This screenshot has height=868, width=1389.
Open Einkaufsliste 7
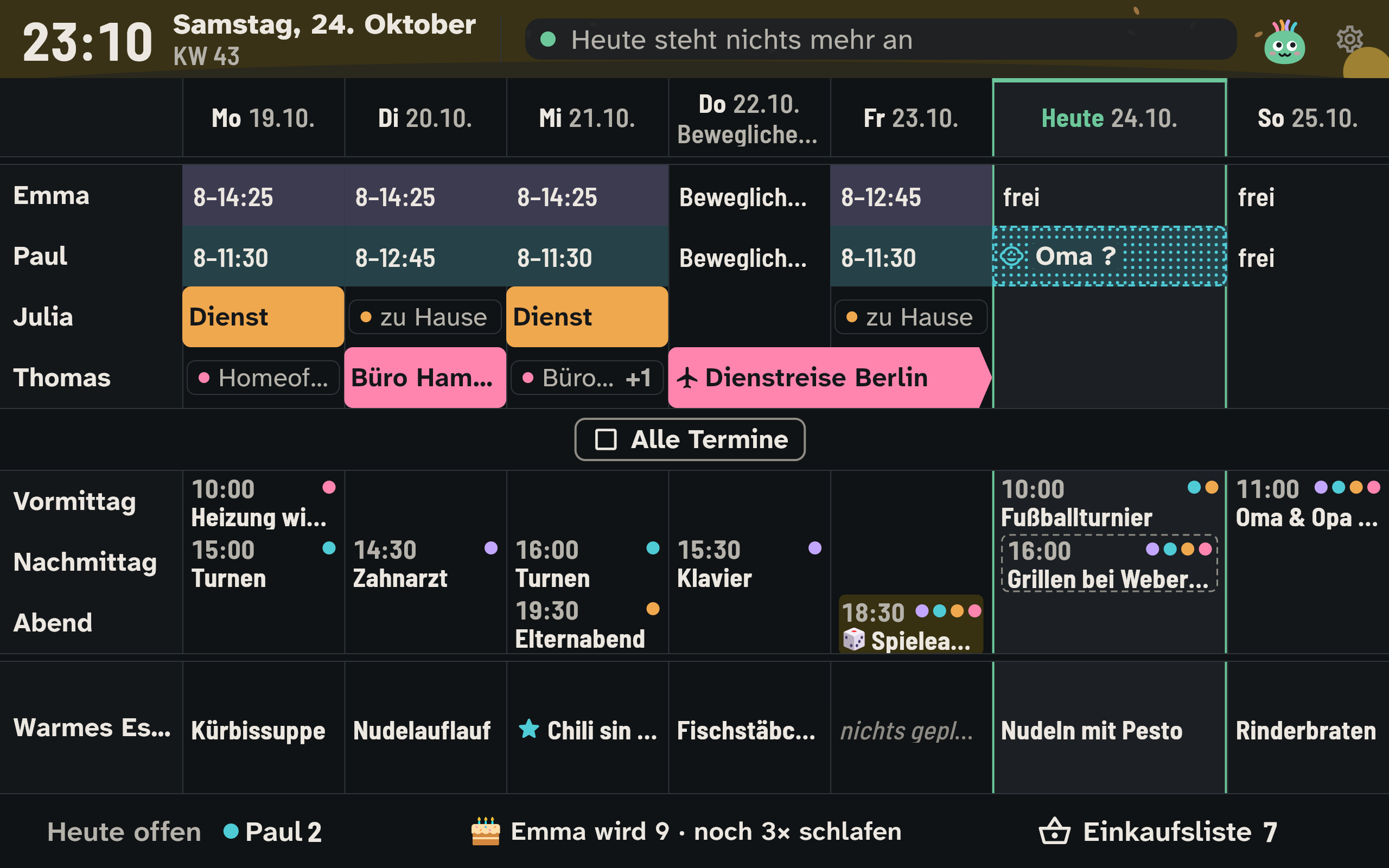click(x=1158, y=831)
